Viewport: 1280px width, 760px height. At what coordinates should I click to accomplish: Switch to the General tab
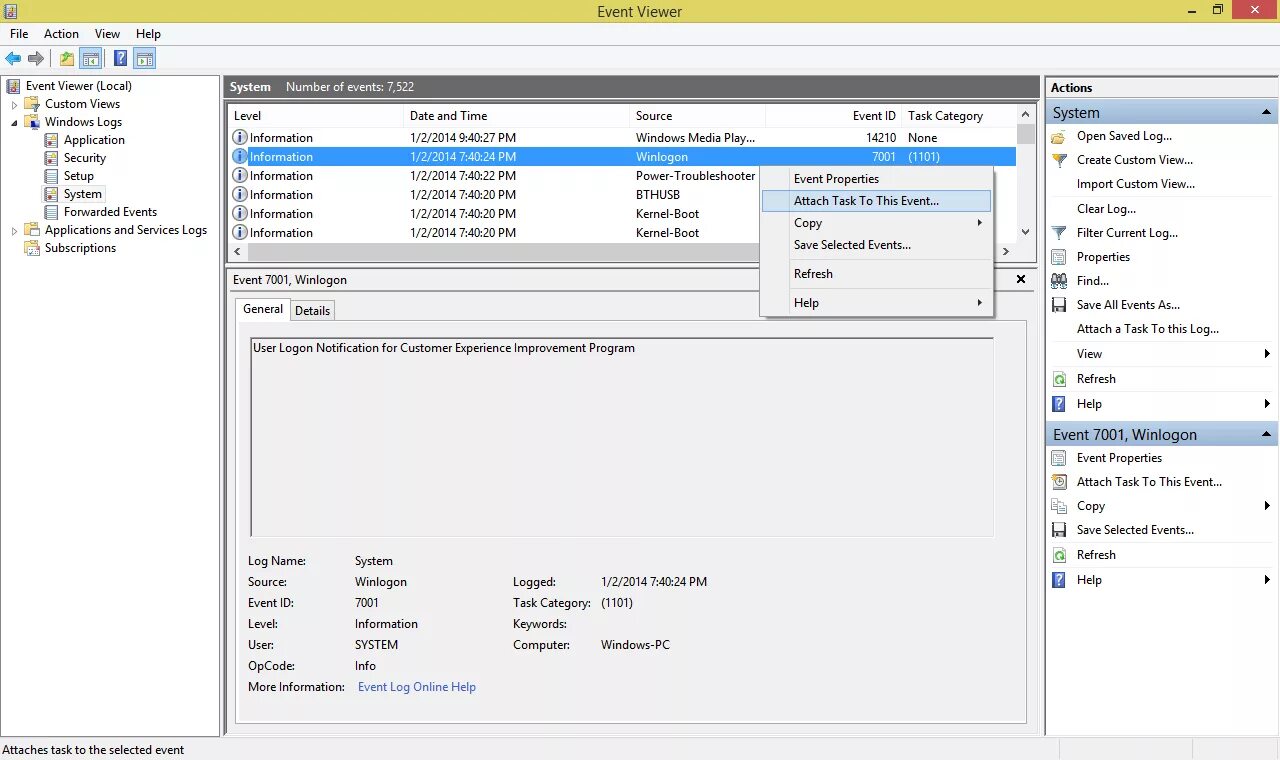(263, 309)
